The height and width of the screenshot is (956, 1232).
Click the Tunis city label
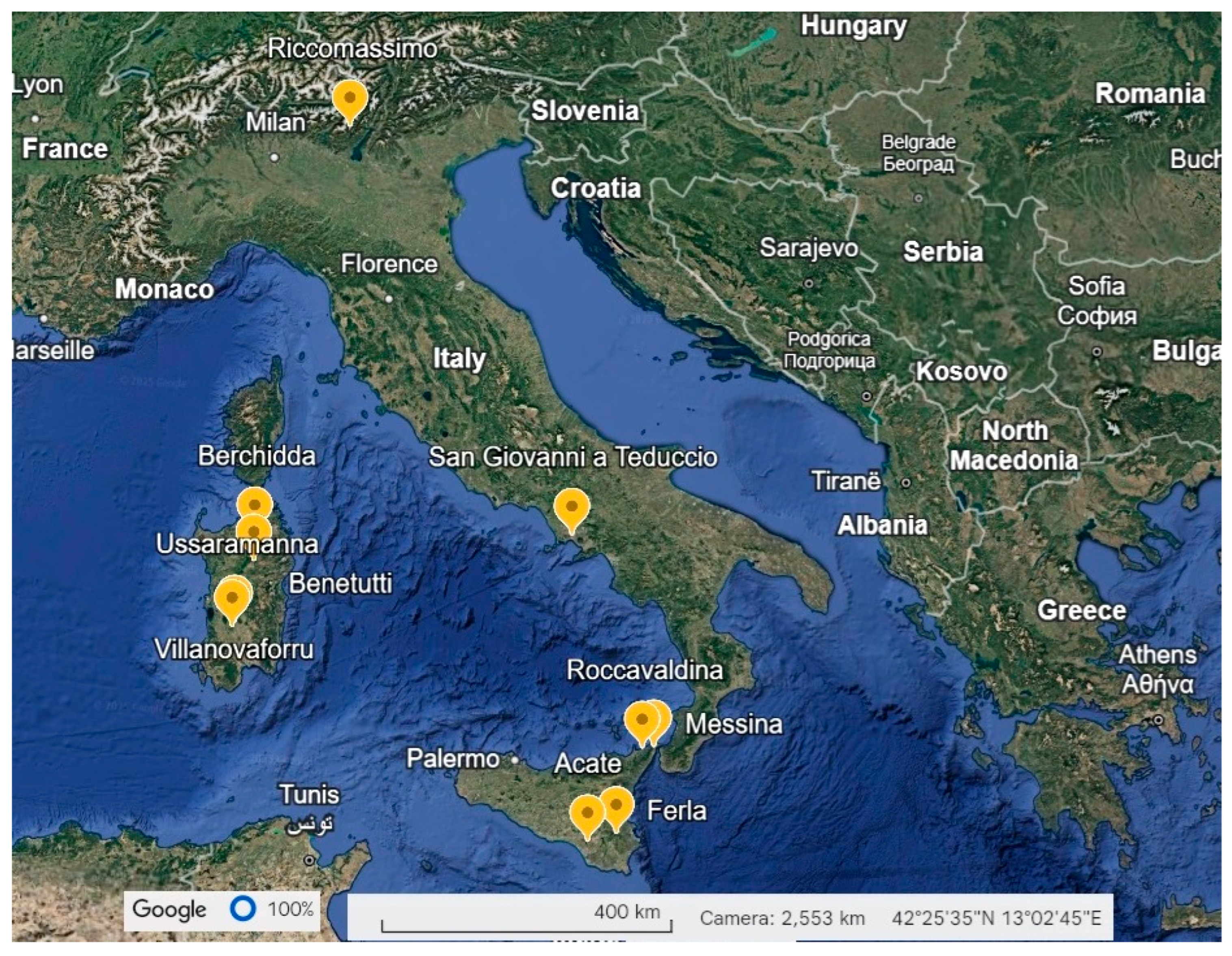click(309, 795)
